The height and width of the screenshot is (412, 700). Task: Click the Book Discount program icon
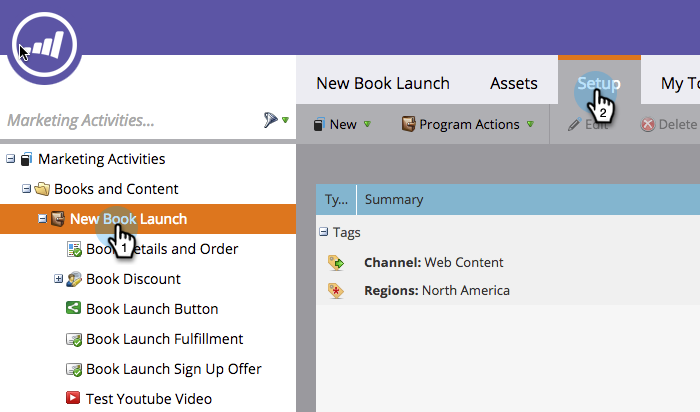click(x=73, y=279)
